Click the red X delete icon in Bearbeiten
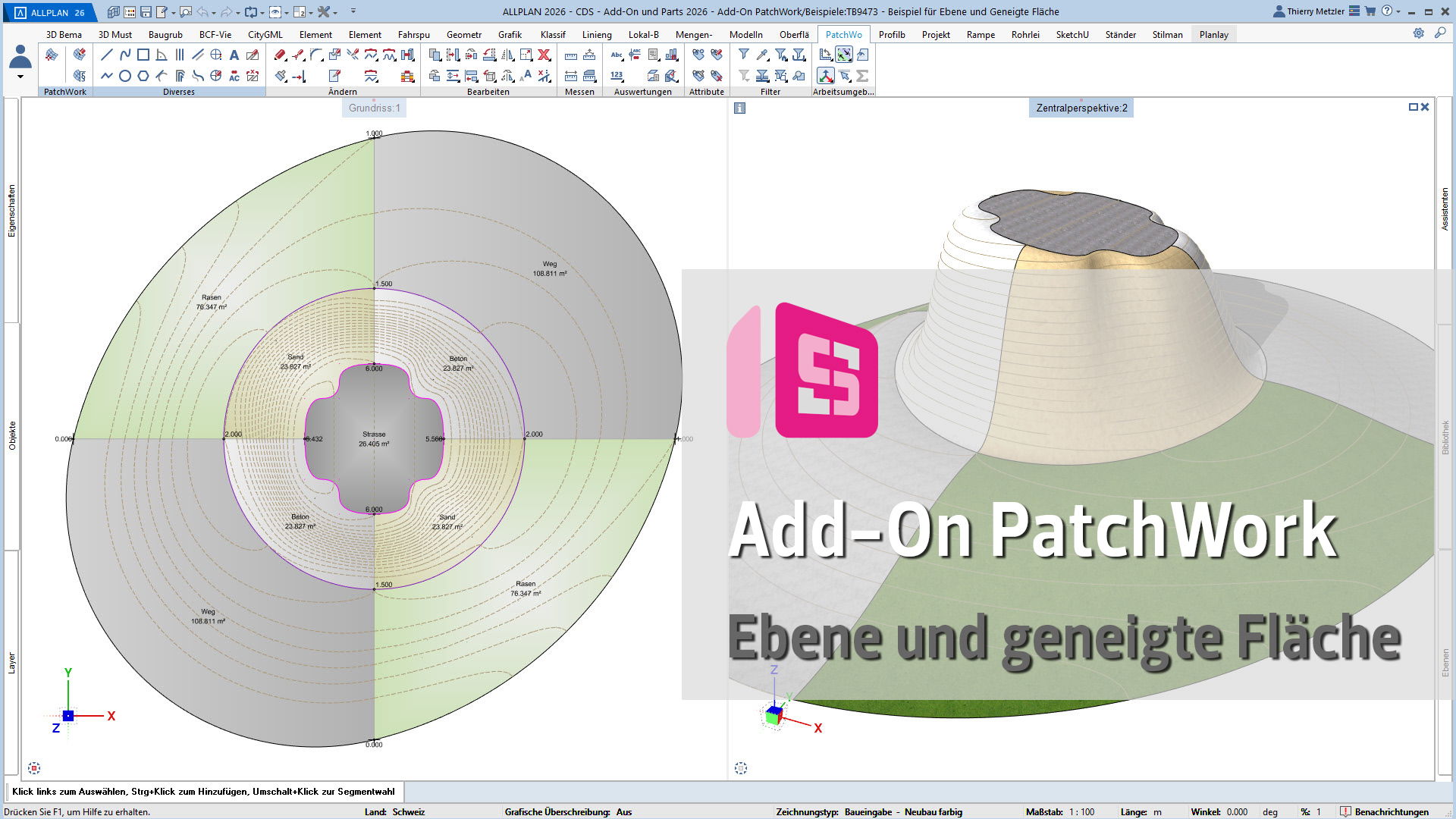 pos(544,55)
